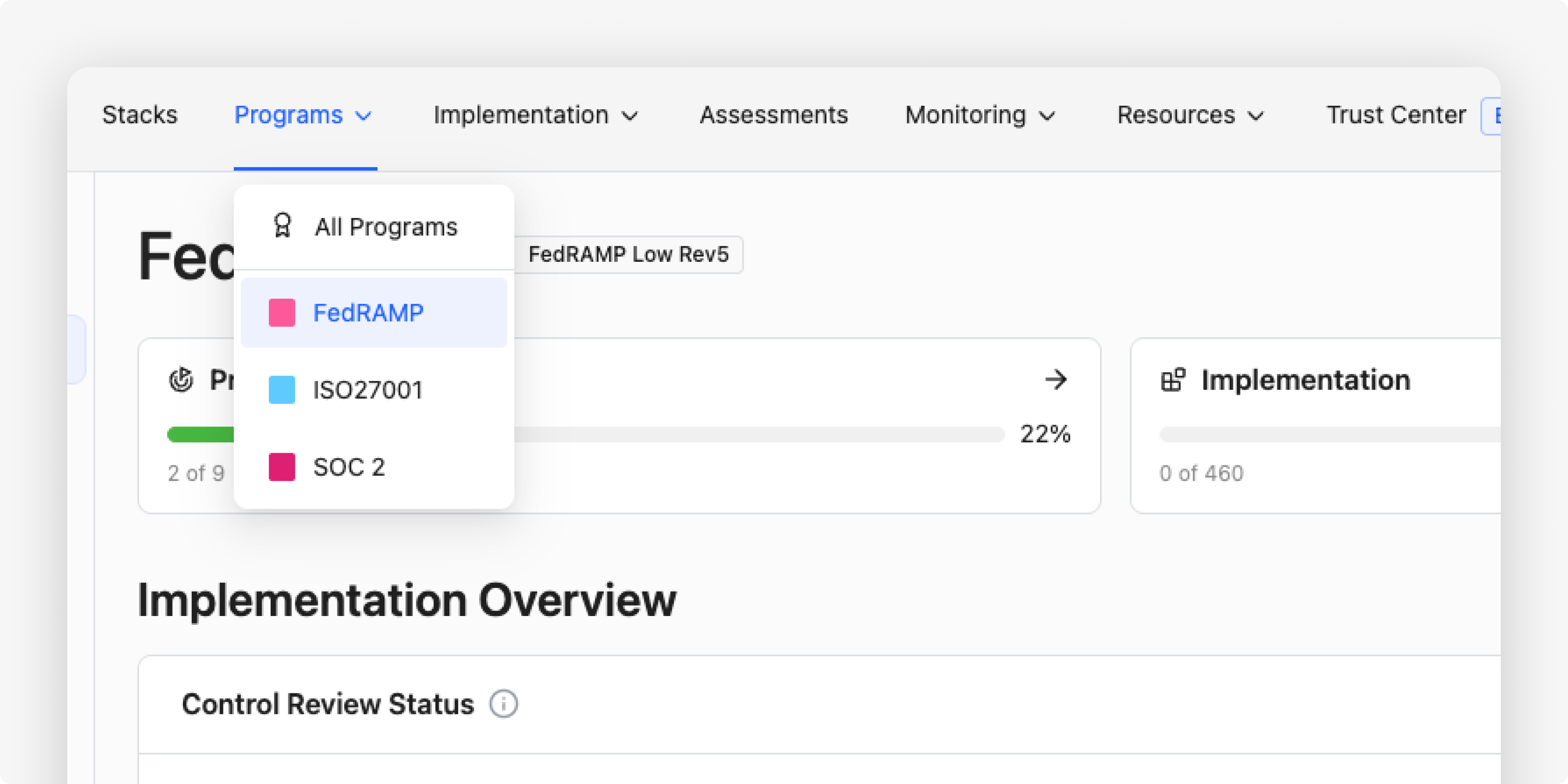
Task: Click the Programs menu label
Action: pos(288,115)
